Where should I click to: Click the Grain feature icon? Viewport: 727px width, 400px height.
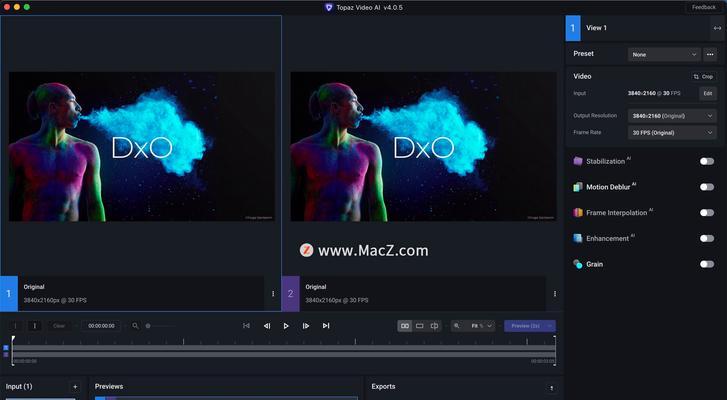(578, 264)
